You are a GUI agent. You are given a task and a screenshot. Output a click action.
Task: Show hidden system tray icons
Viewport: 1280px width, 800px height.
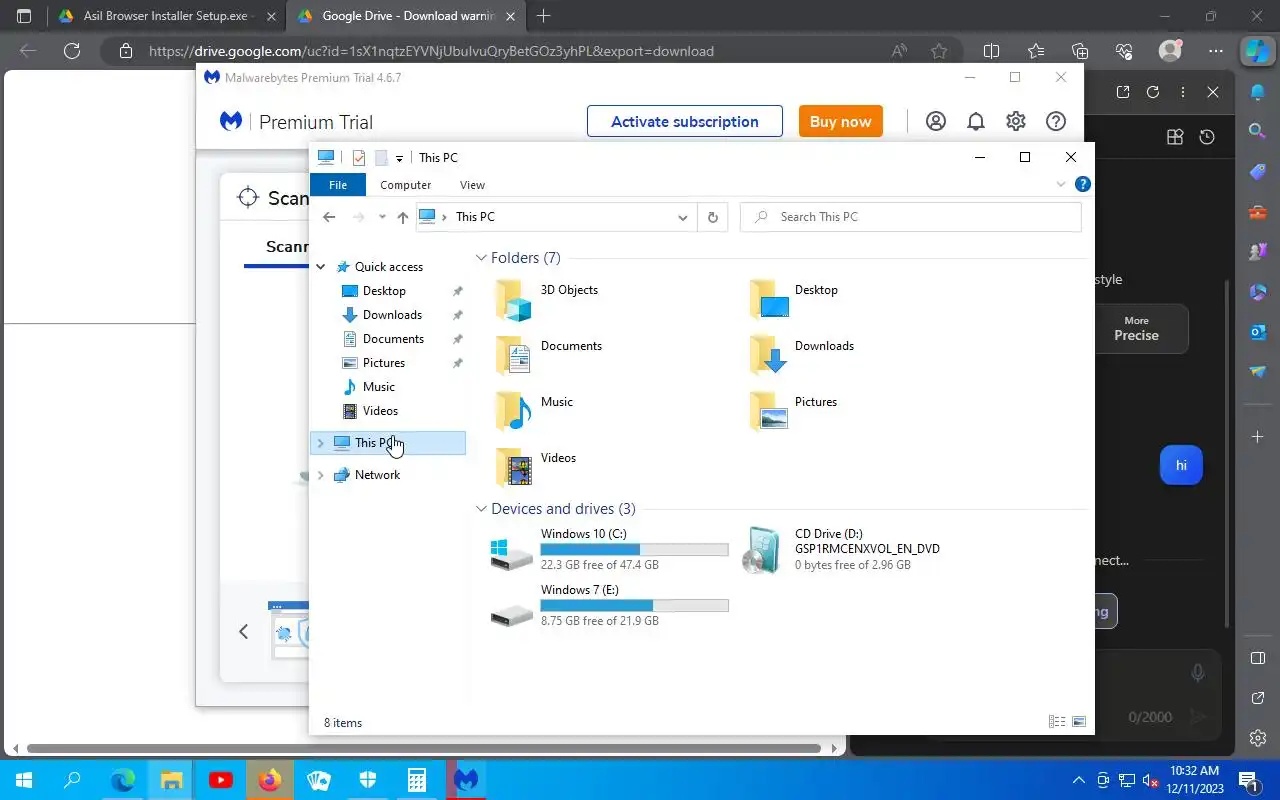point(1078,780)
